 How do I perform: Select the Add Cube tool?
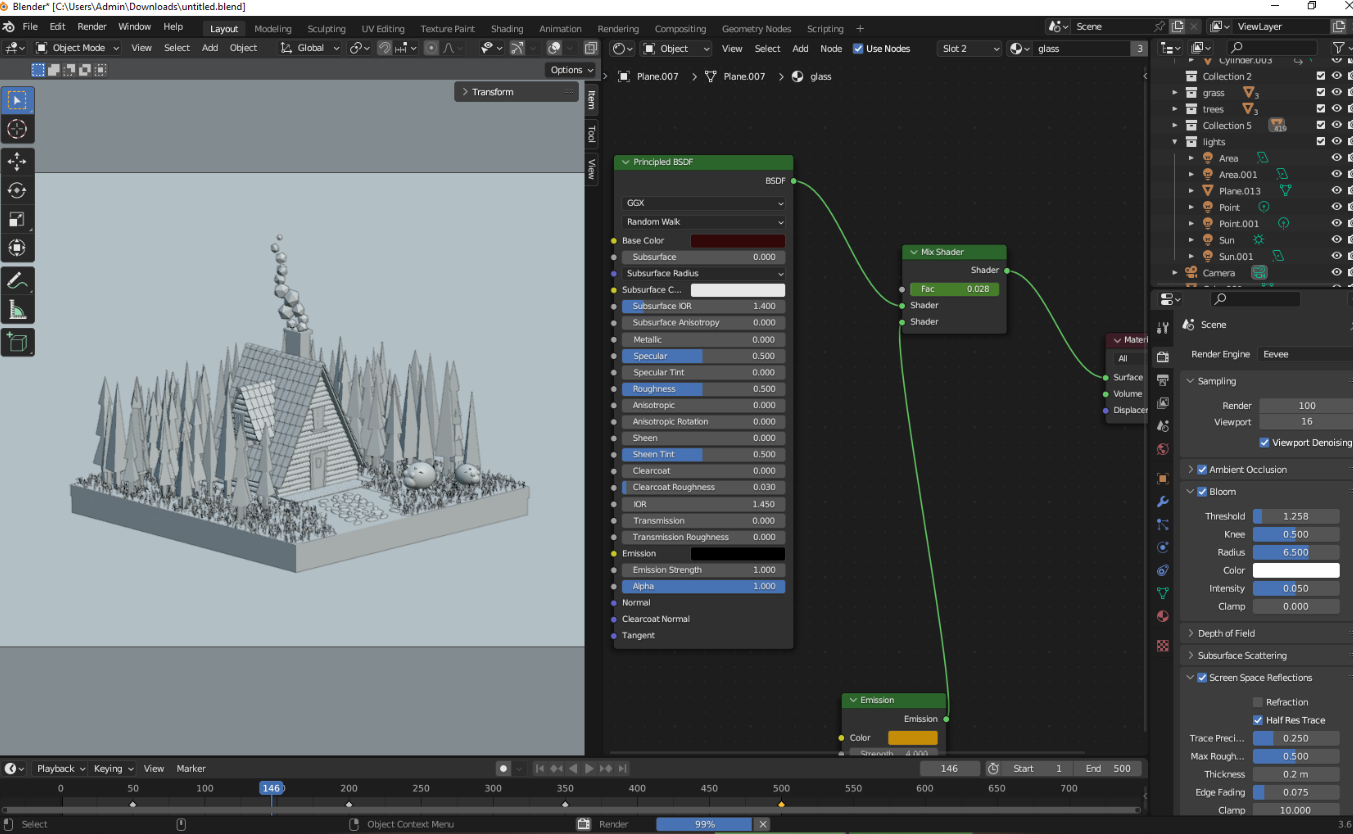tap(17, 343)
